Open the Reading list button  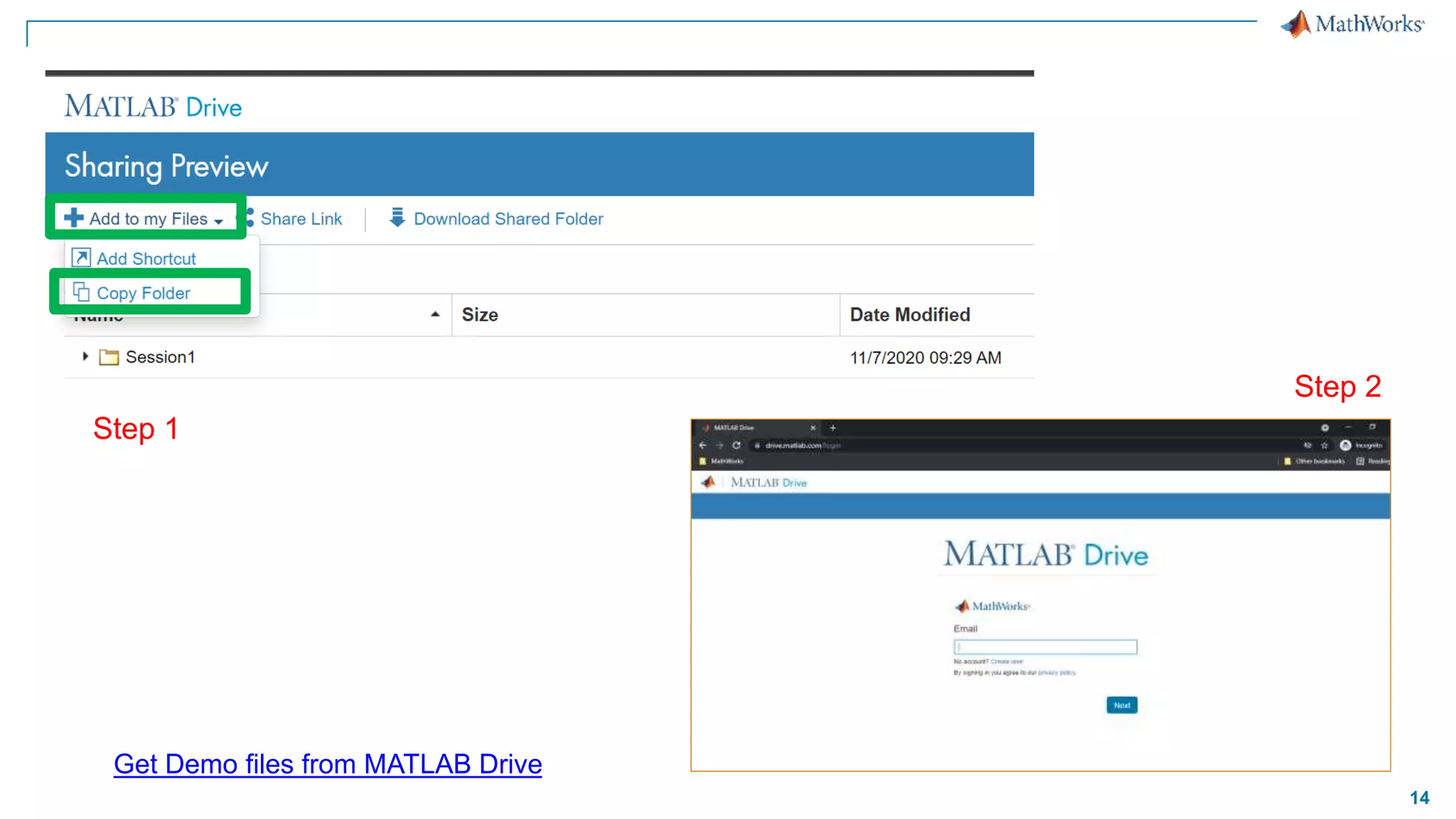point(1372,461)
